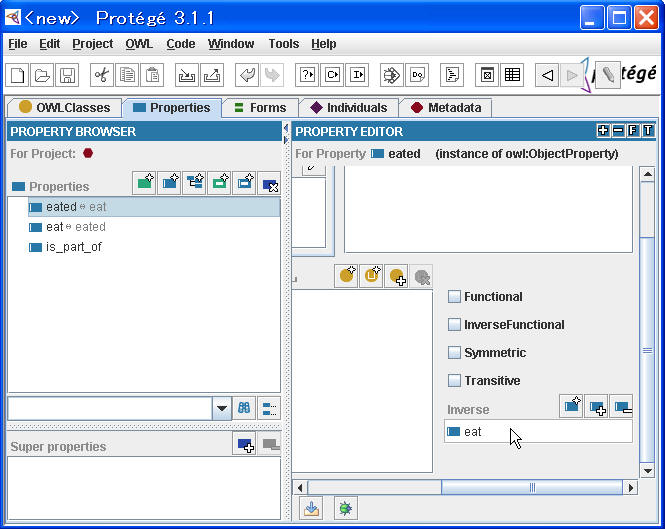Click the delete property icon in Property Browser
Image resolution: width=665 pixels, height=529 pixels.
tap(269, 183)
